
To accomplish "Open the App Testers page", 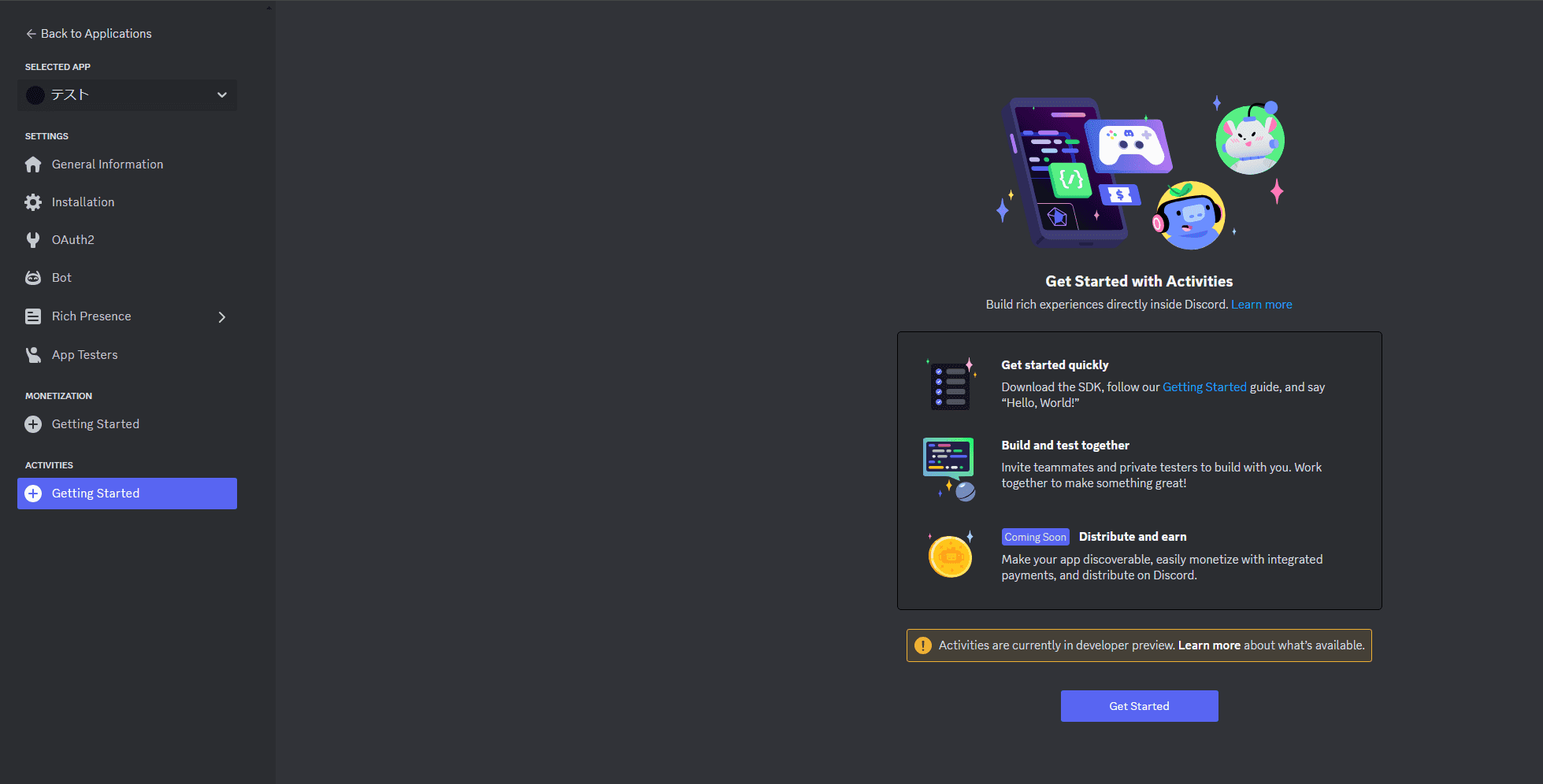I will 127,355.
